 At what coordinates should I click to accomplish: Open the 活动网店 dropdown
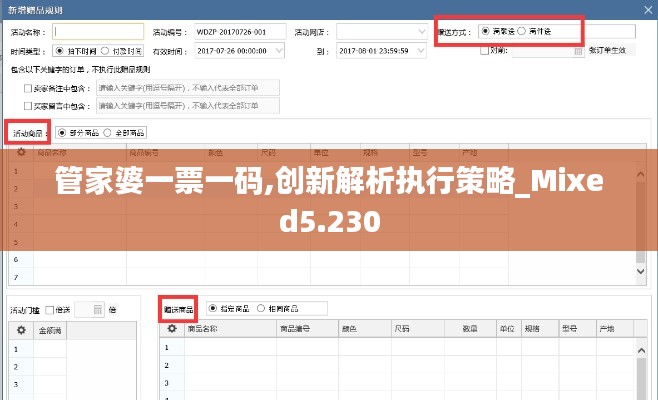coord(425,31)
